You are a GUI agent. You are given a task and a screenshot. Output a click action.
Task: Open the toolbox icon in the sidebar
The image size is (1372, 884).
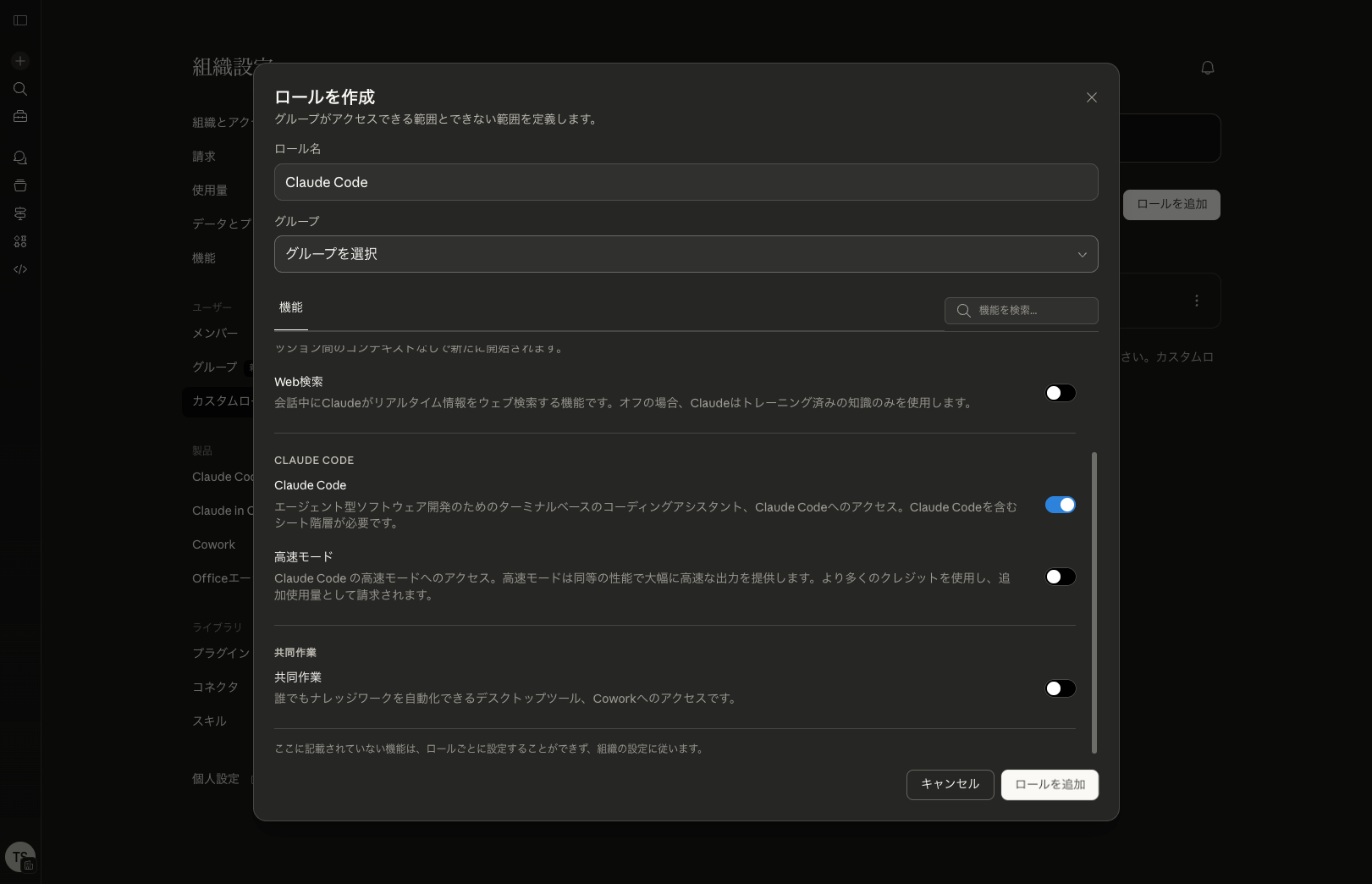20,116
